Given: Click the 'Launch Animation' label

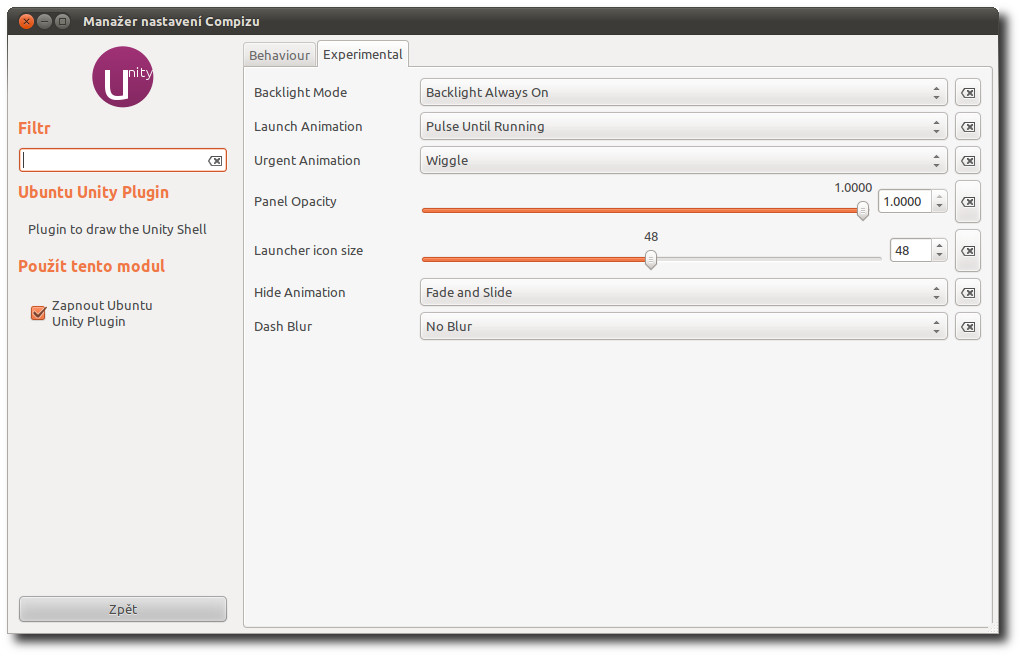Looking at the screenshot, I should click(308, 126).
